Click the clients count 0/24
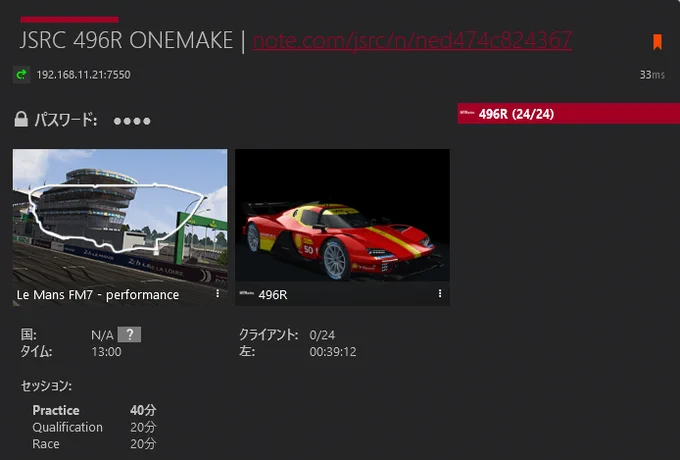Image resolution: width=680 pixels, height=460 pixels. [x=322, y=335]
